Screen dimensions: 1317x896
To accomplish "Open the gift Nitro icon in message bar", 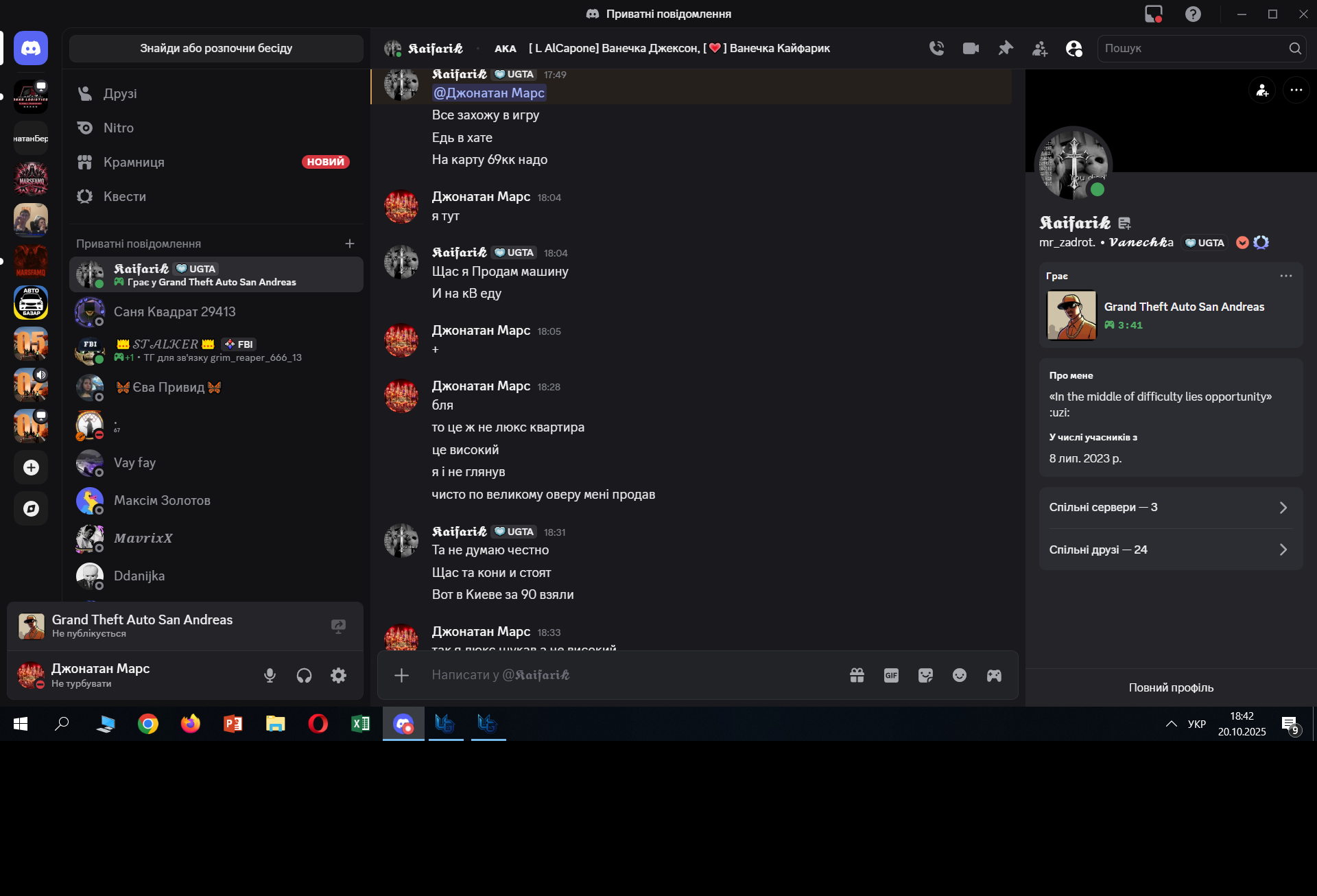I will pyautogui.click(x=857, y=675).
